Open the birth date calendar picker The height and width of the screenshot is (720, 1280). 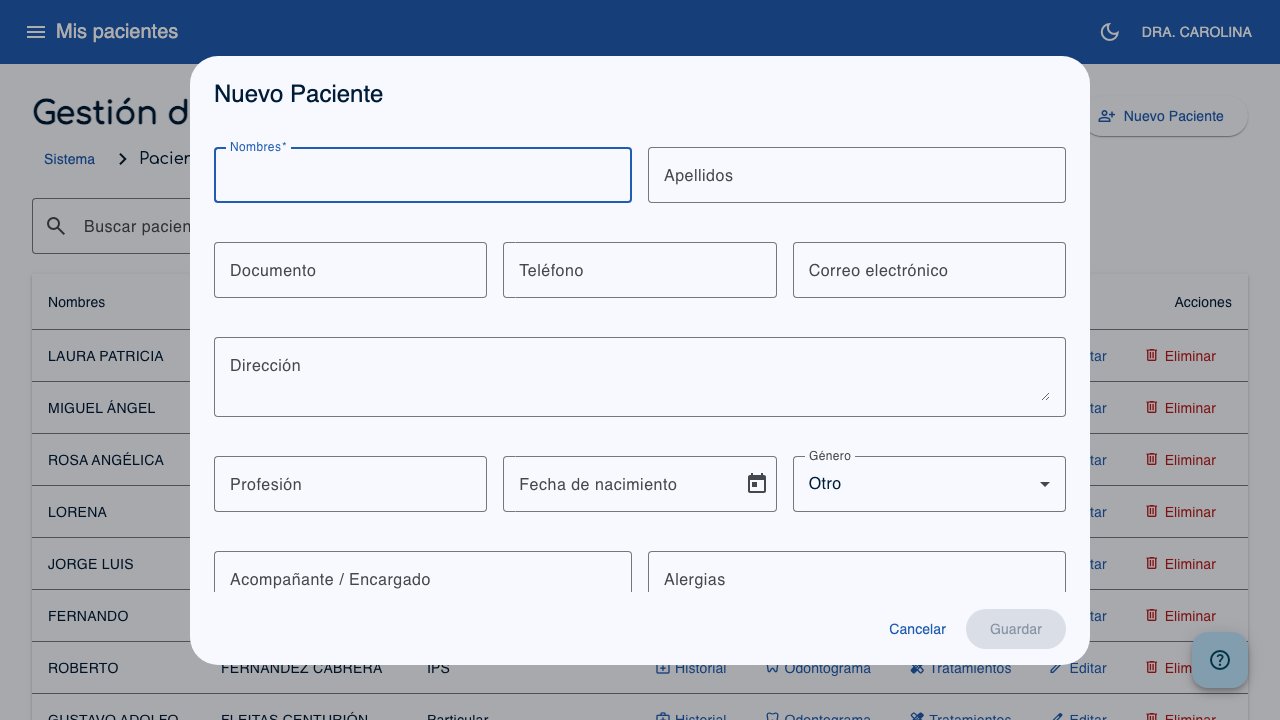click(x=757, y=484)
